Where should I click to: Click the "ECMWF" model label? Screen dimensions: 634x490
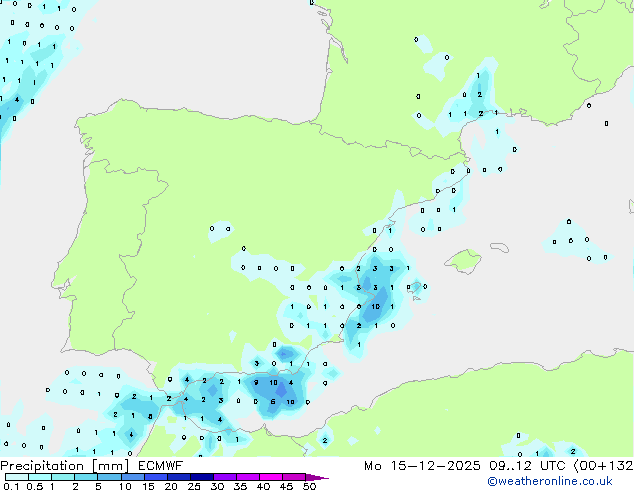[x=160, y=466]
